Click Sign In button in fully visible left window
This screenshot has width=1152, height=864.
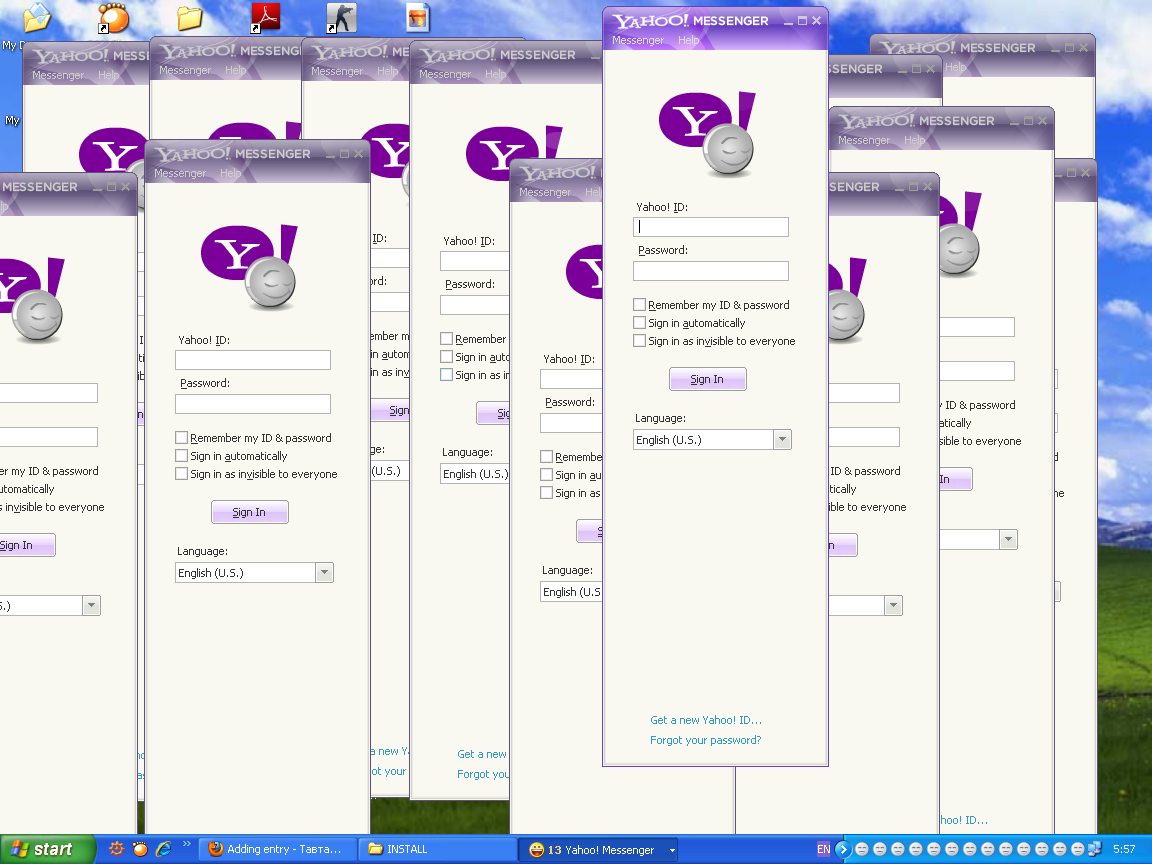(250, 512)
